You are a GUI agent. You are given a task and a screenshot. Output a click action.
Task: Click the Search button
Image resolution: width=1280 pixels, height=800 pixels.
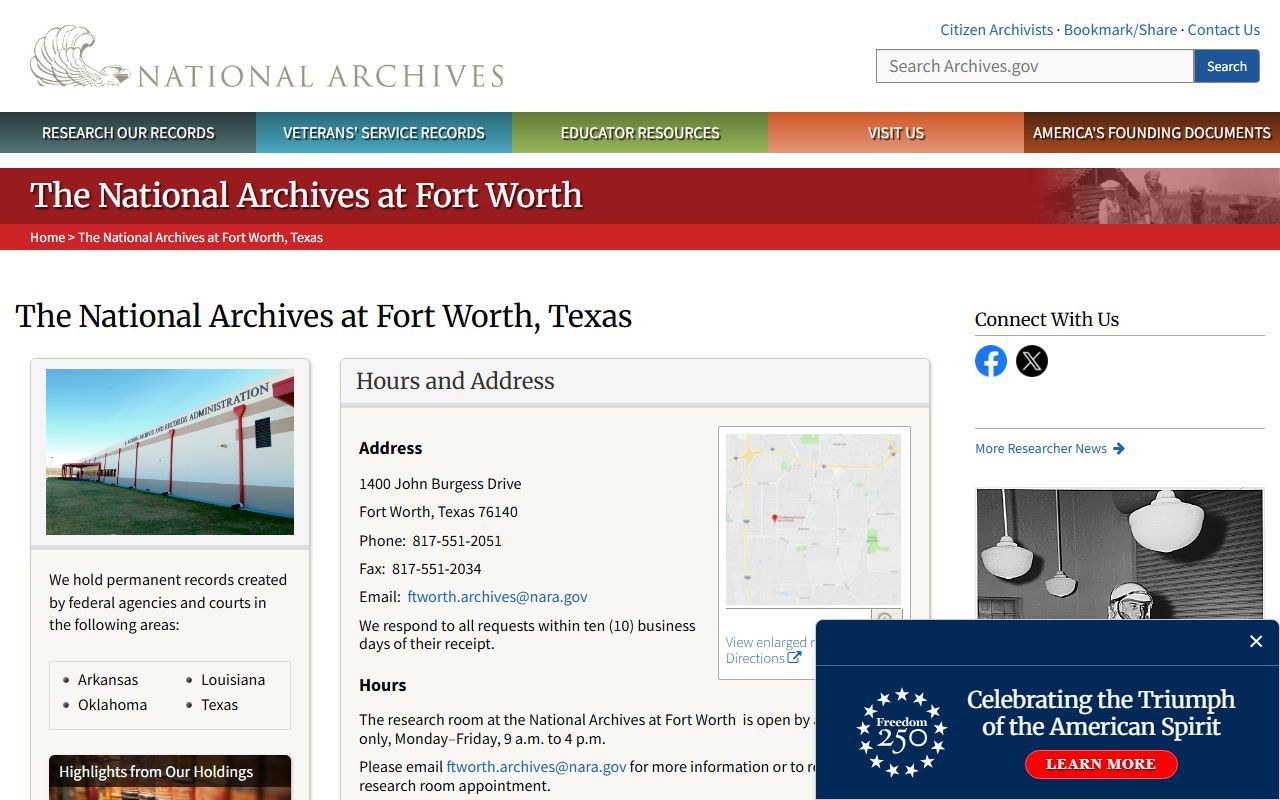click(1226, 66)
